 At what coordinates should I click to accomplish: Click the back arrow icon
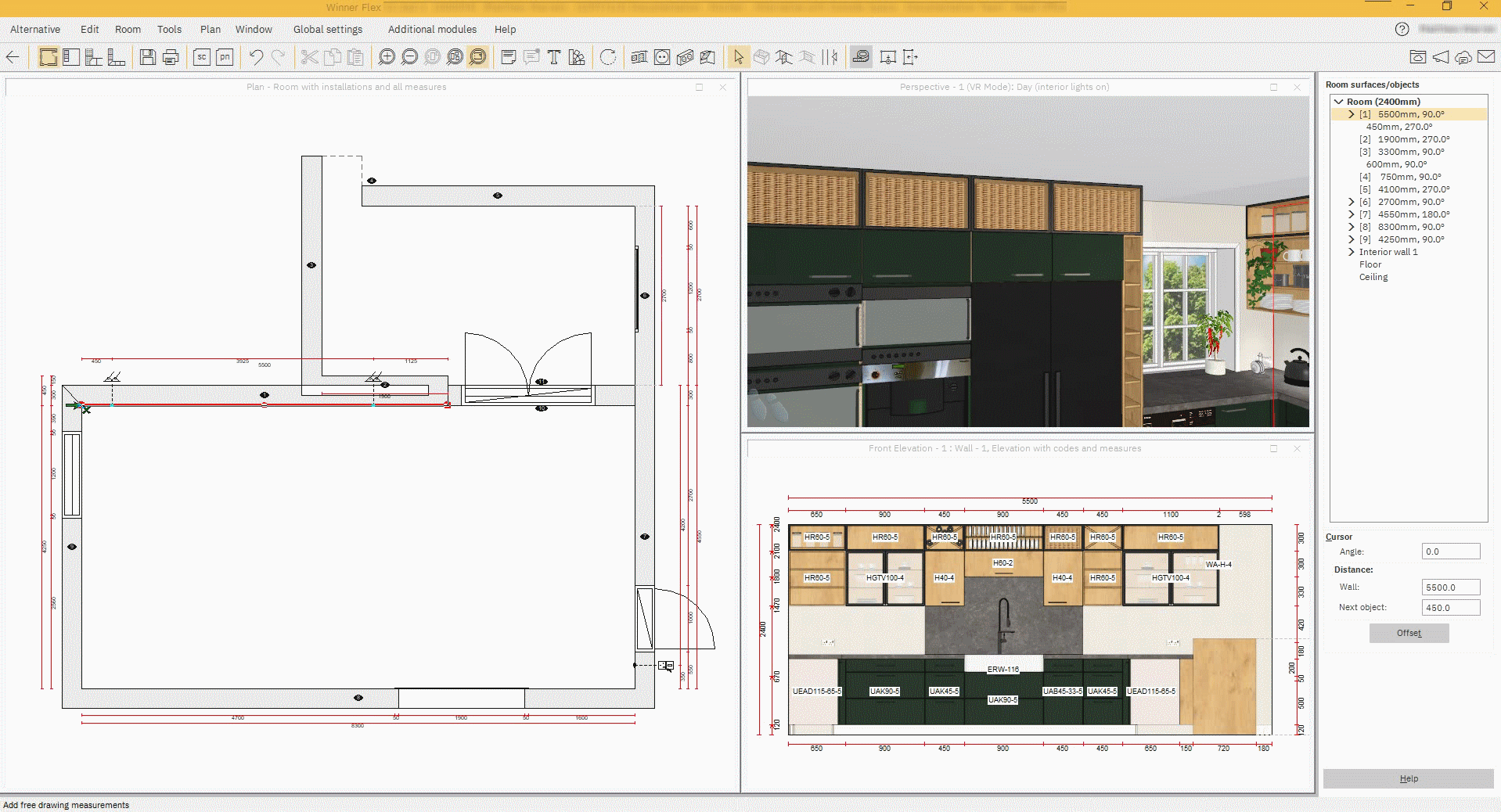[x=13, y=57]
